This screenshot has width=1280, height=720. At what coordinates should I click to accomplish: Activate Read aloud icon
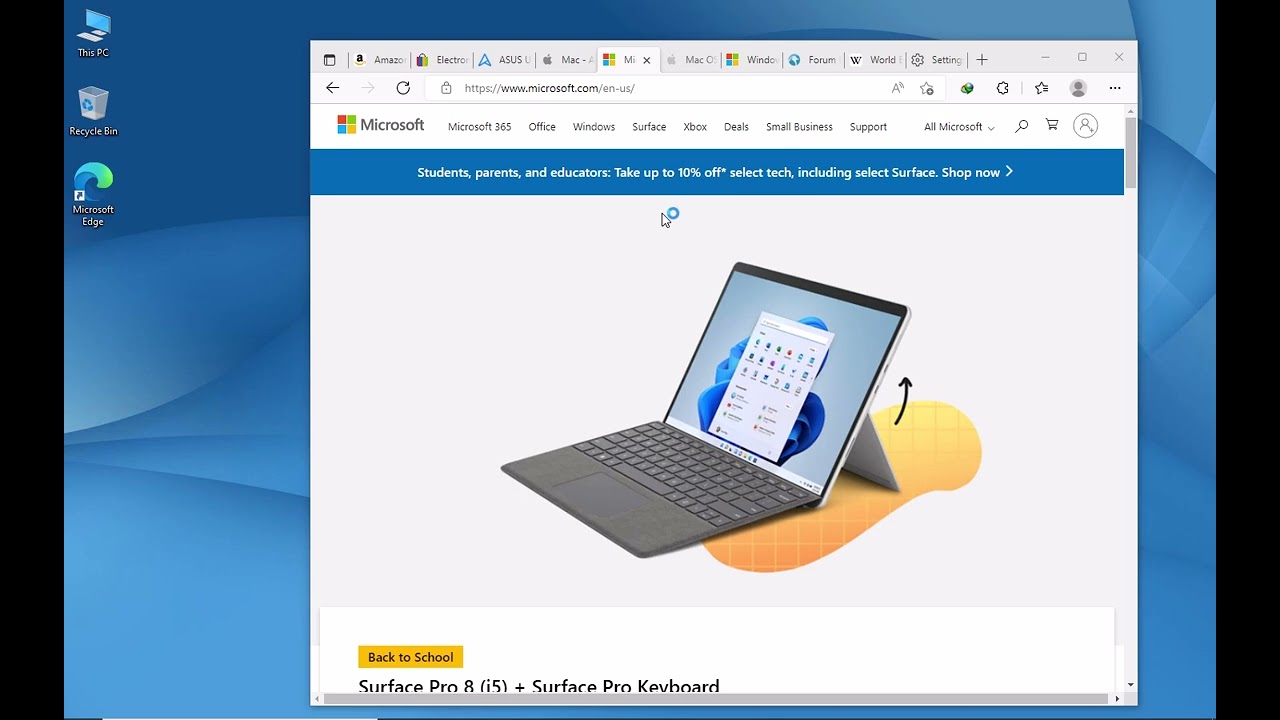coord(898,88)
